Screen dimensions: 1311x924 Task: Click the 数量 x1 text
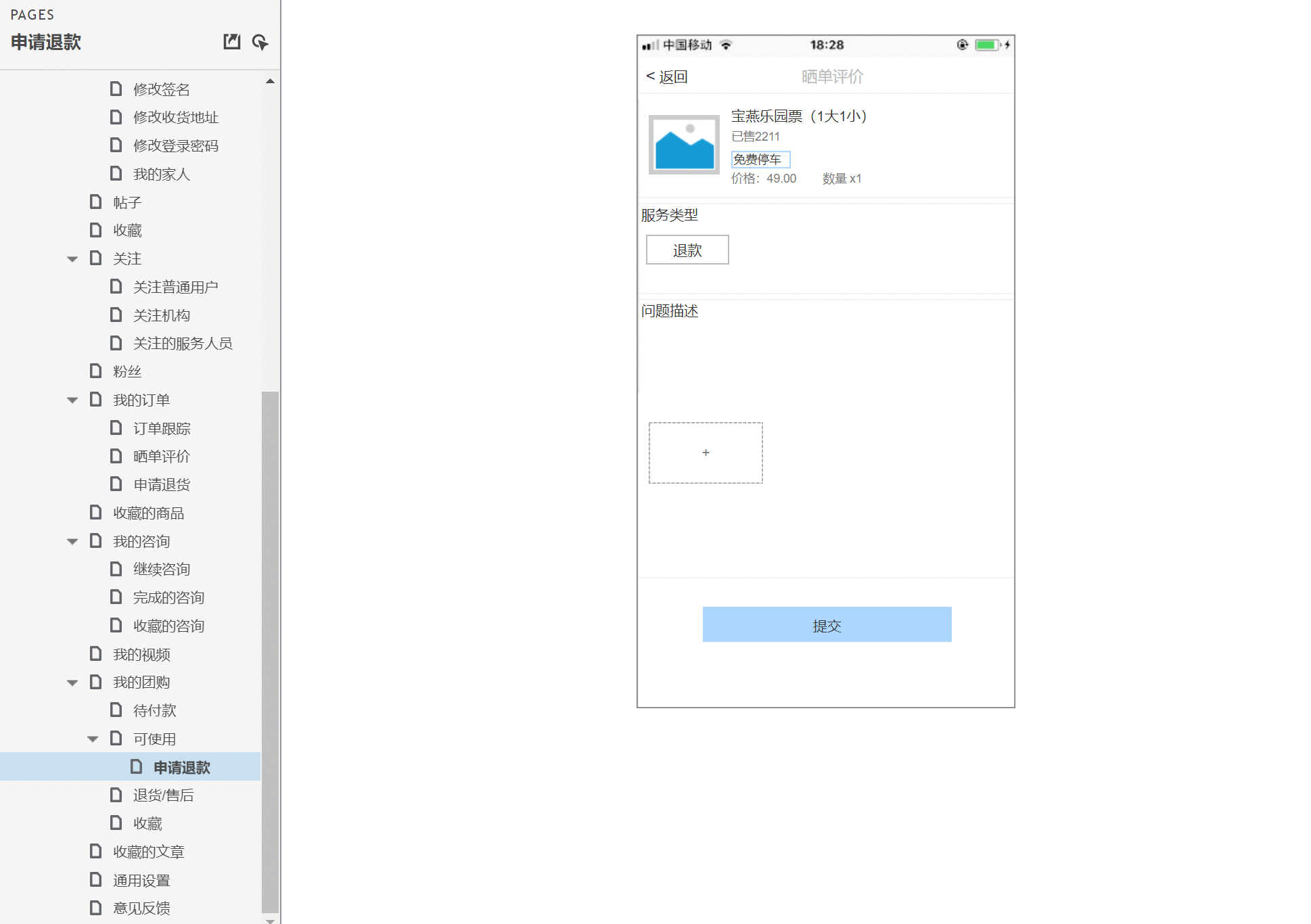coord(842,179)
